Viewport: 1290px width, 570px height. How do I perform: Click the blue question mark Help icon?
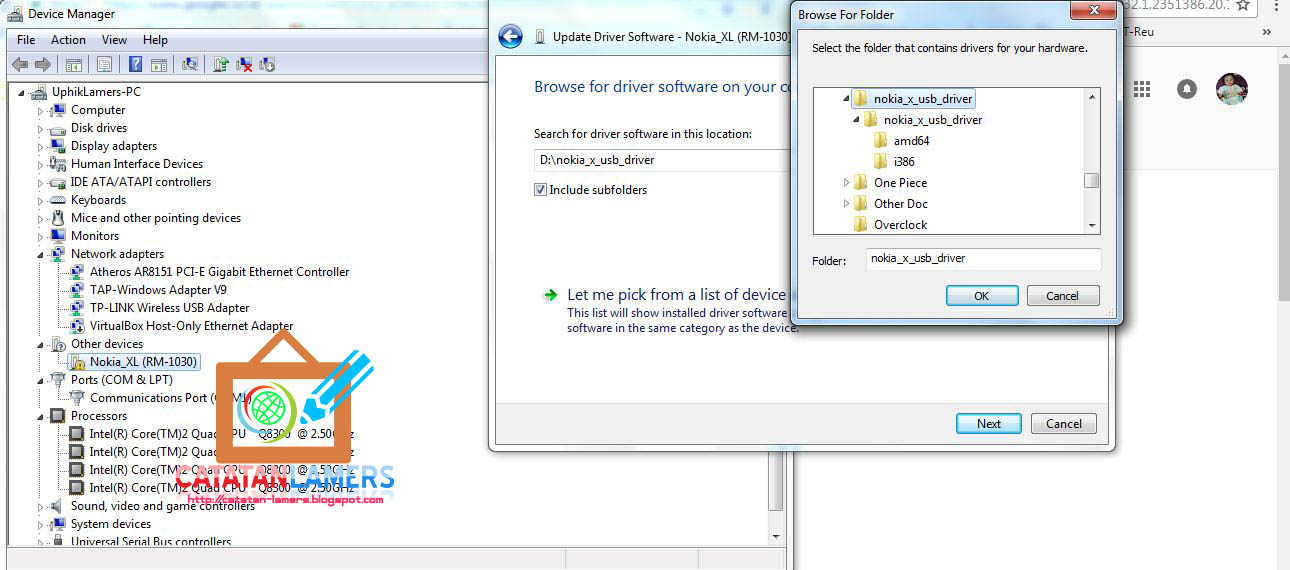click(135, 64)
